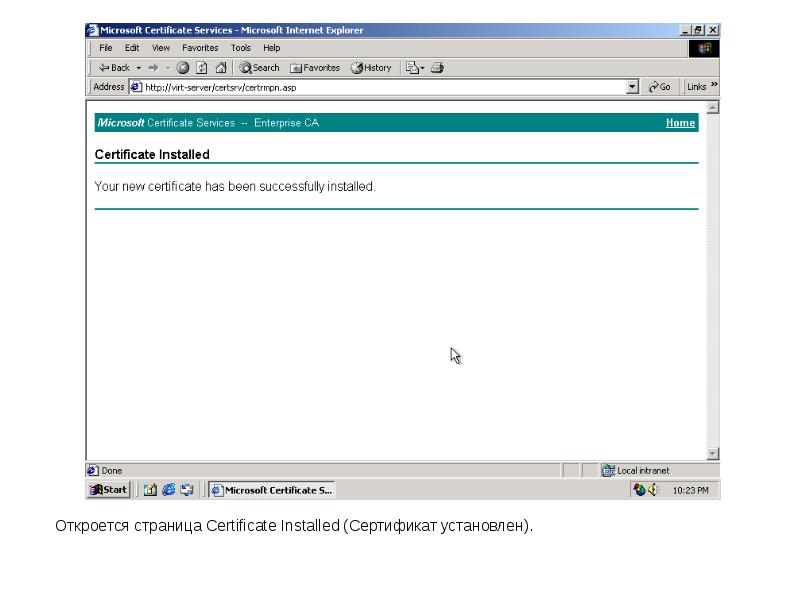800x600 pixels.
Task: Open the File menu
Action: pos(105,48)
